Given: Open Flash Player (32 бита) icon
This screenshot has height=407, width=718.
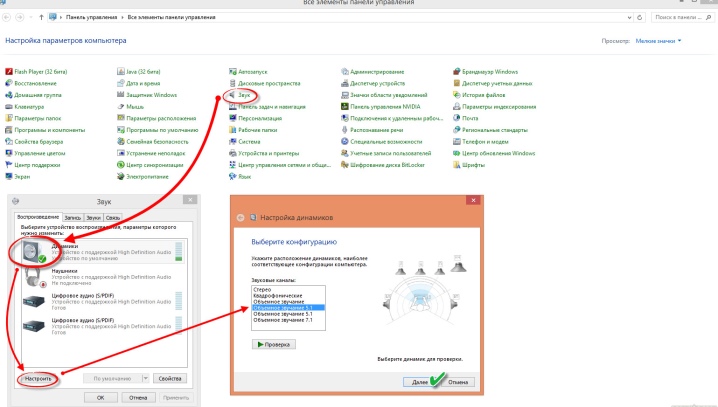Looking at the screenshot, I should tap(9, 71).
